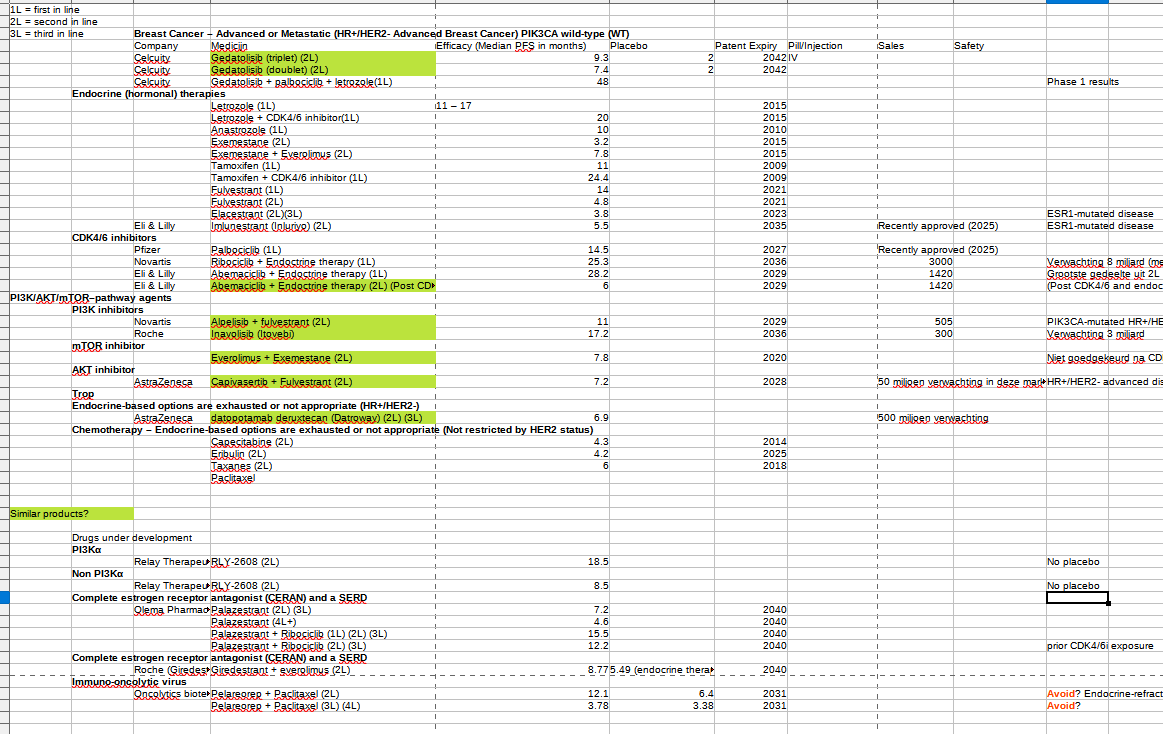
Task: Click the 'Immuno-oncolytic virus' heading cell
Action: 129,682
